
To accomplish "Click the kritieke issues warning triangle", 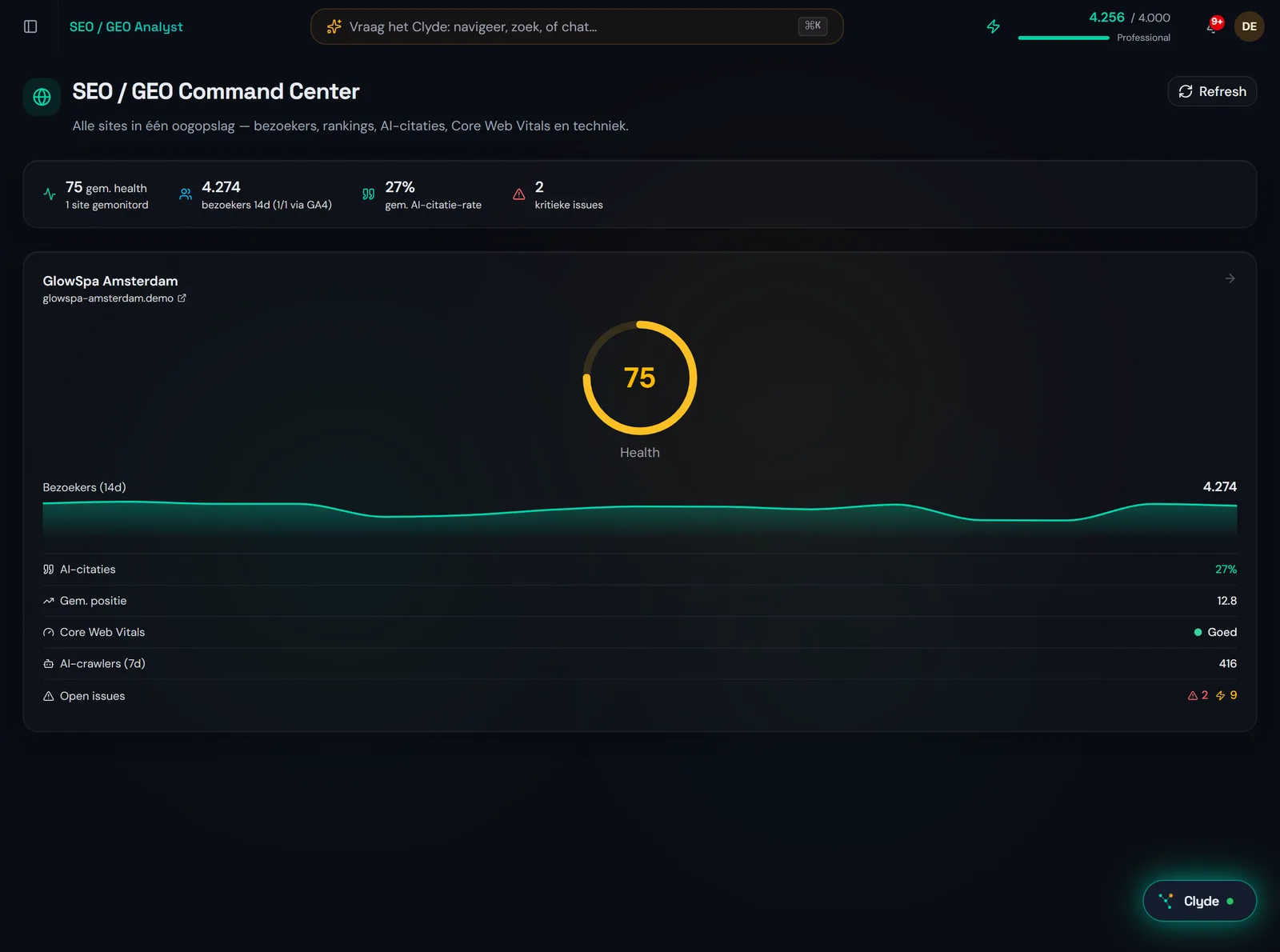I will pos(518,194).
